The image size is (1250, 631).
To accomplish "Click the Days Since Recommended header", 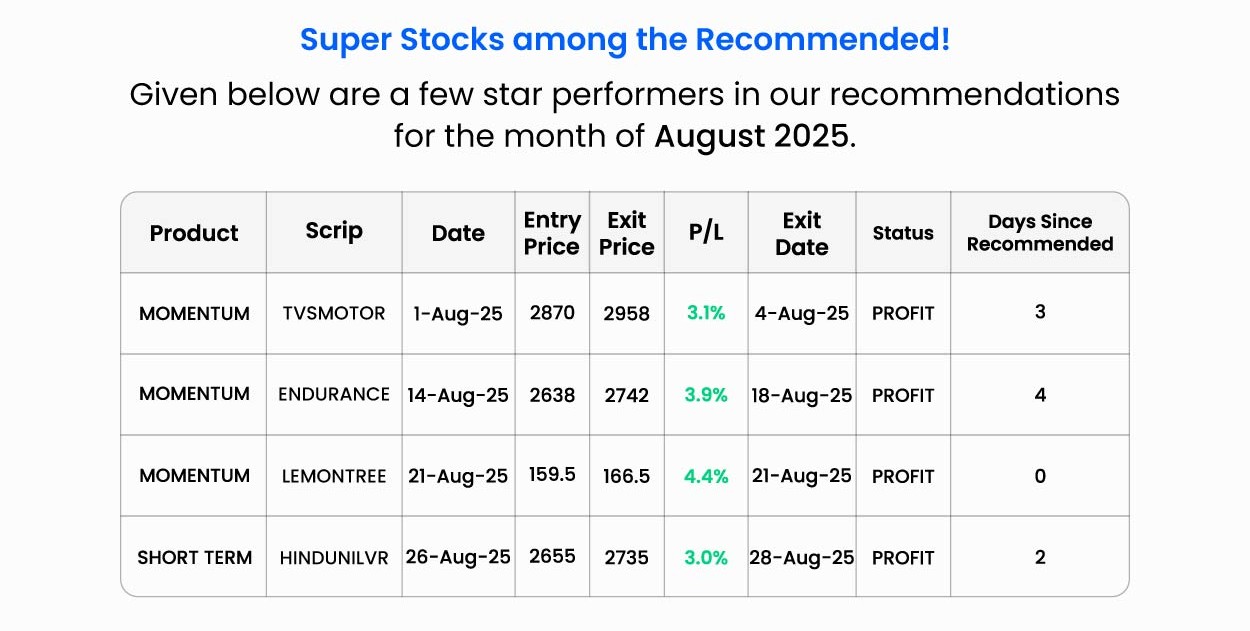I will [x=1040, y=233].
